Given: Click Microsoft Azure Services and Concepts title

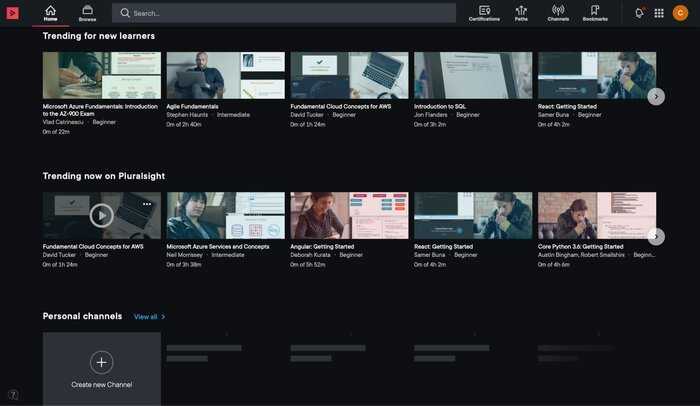Looking at the screenshot, I should (218, 247).
